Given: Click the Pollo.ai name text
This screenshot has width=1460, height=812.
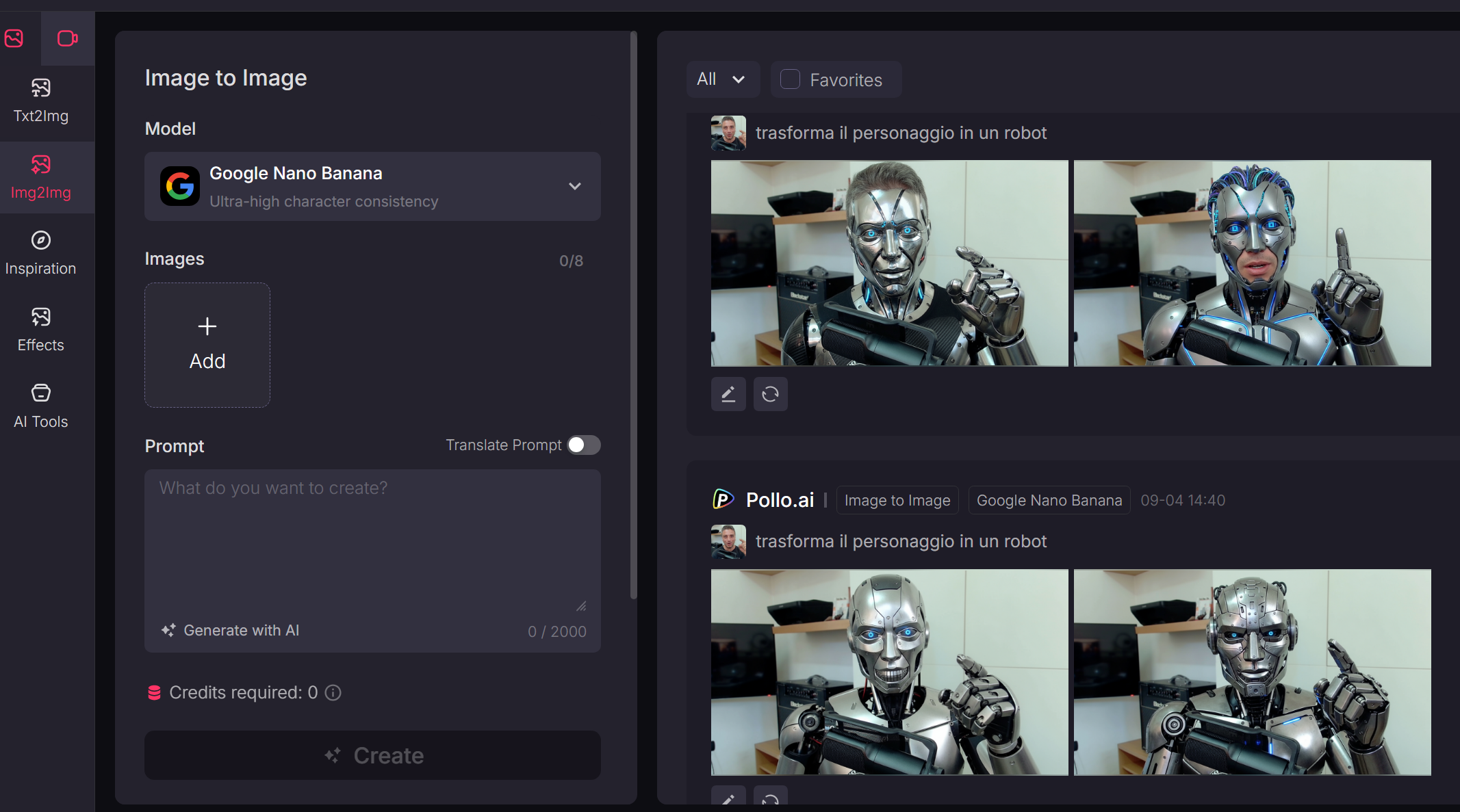Looking at the screenshot, I should coord(780,500).
